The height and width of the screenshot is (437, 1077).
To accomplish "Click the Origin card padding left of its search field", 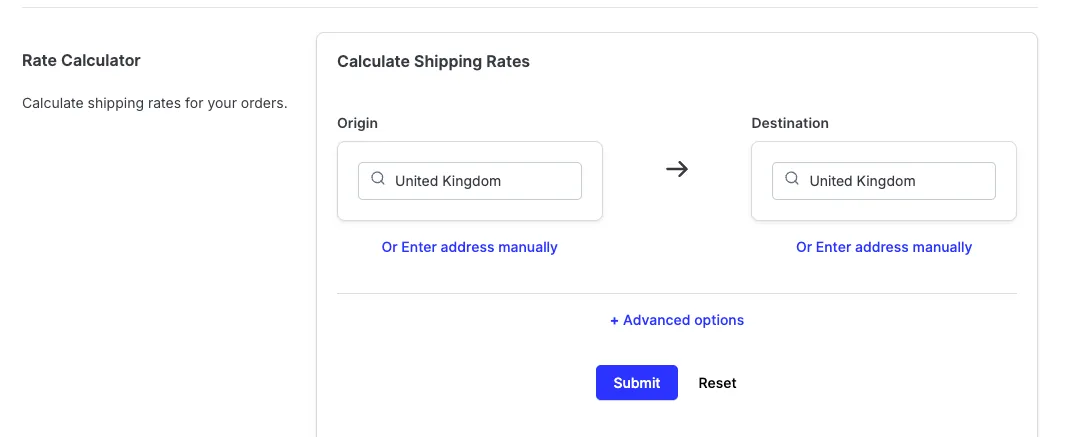I will pyautogui.click(x=348, y=181).
